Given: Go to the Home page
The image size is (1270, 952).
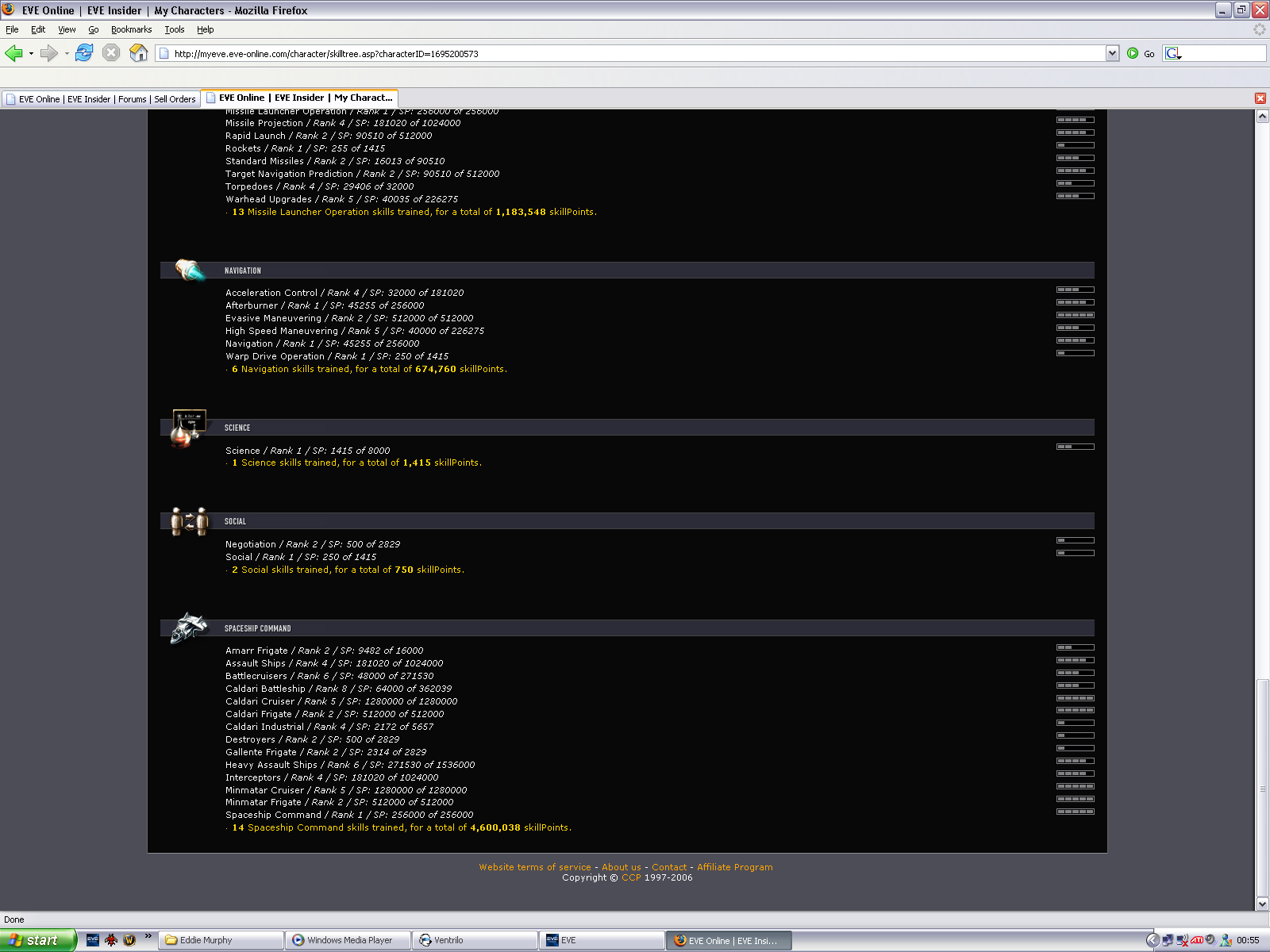Looking at the screenshot, I should (x=139, y=53).
